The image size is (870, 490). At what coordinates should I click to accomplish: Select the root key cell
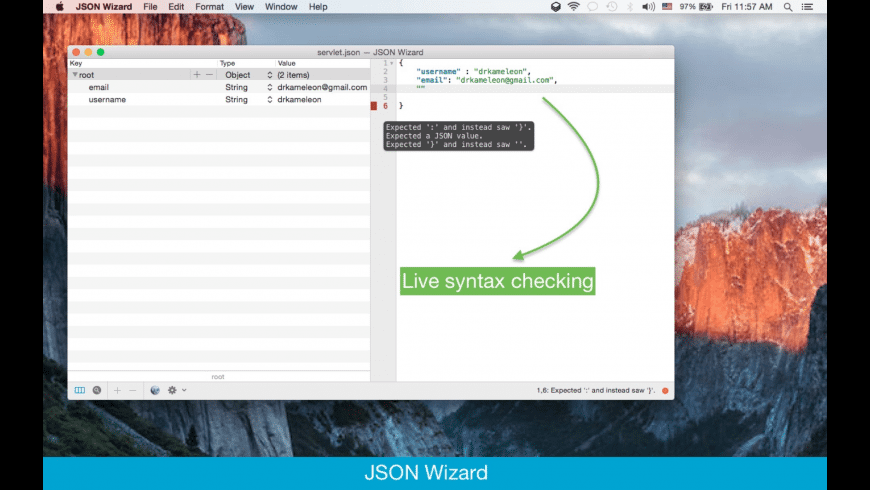click(x=87, y=75)
